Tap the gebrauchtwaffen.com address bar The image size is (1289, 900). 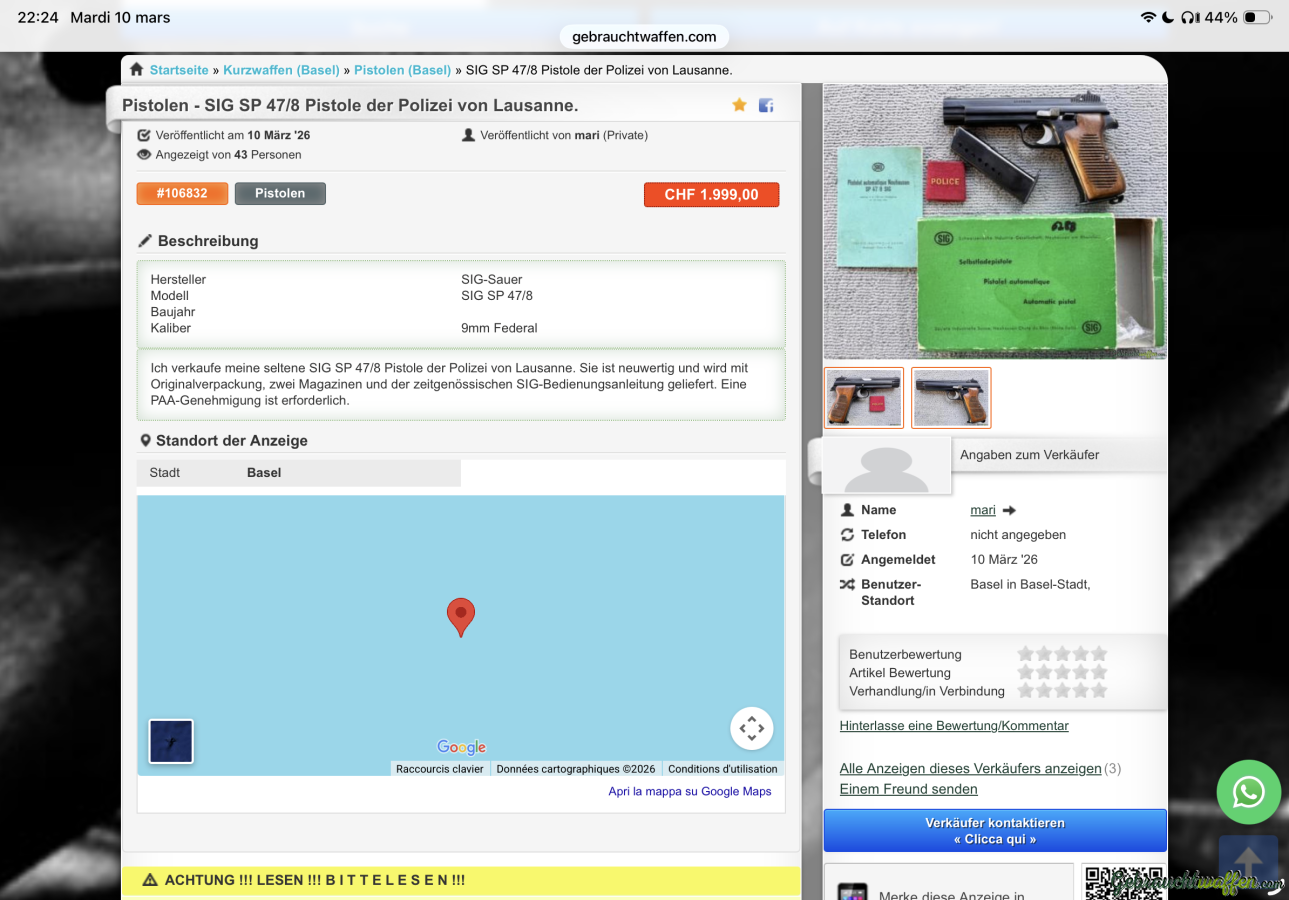point(644,37)
